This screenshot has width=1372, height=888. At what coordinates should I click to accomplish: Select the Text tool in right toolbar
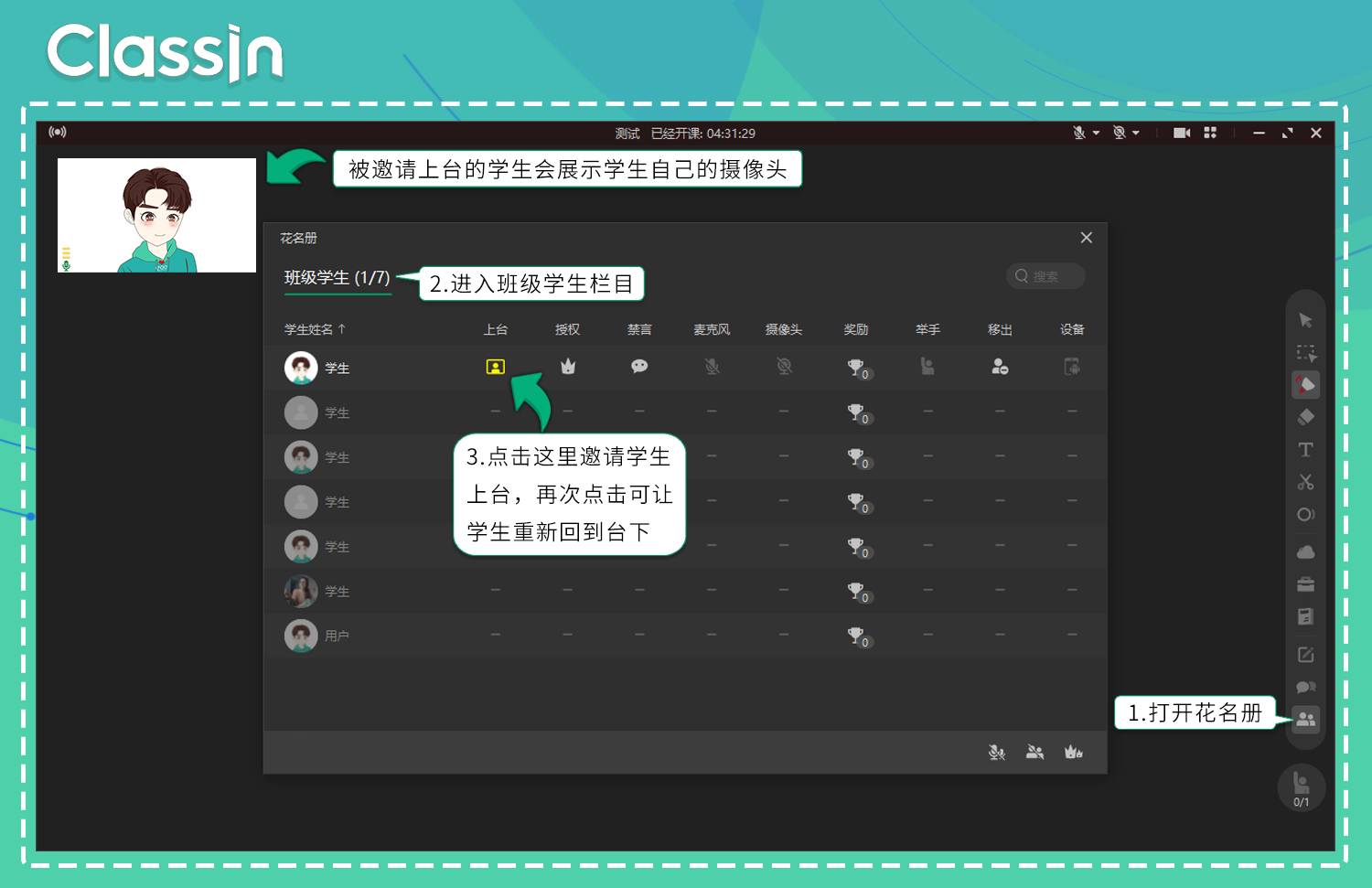click(x=1305, y=449)
